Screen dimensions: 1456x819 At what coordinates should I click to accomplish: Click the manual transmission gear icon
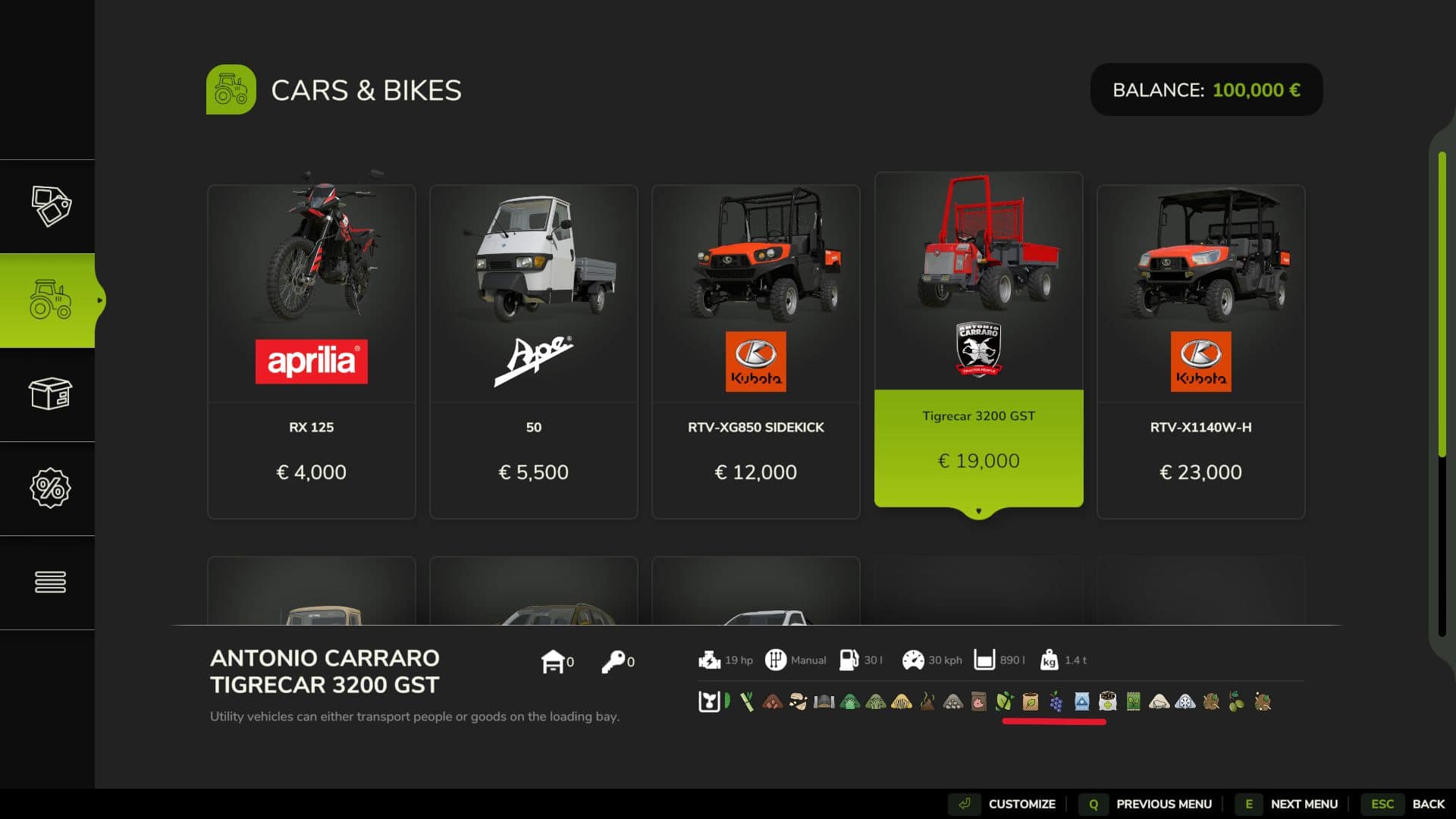pyautogui.click(x=775, y=660)
